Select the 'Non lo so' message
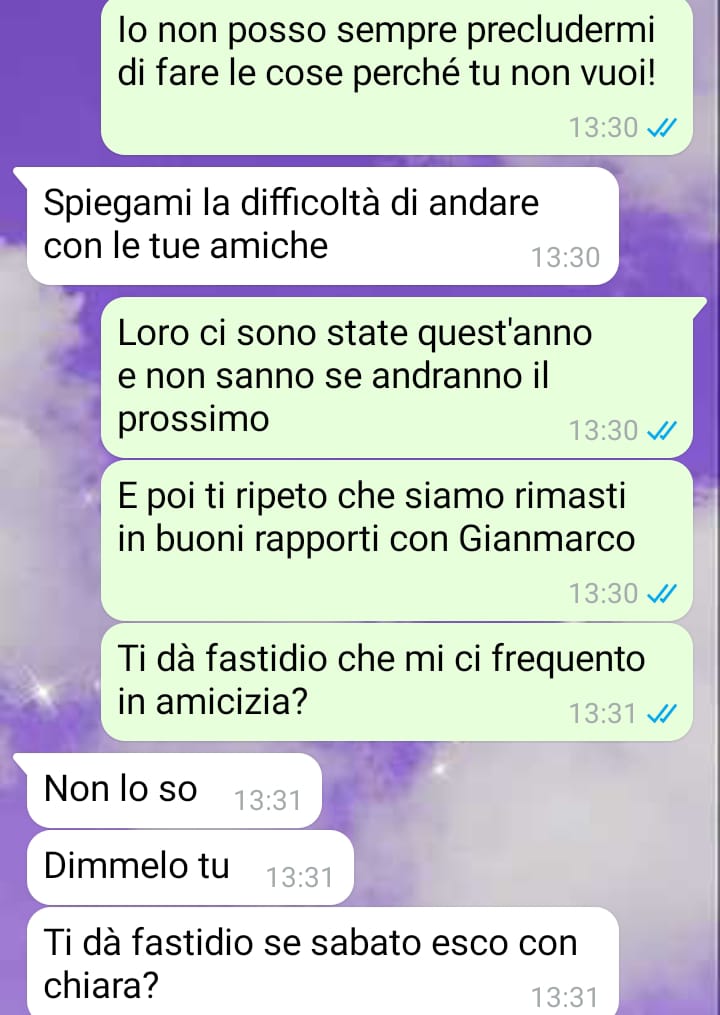720x1015 pixels. (174, 790)
